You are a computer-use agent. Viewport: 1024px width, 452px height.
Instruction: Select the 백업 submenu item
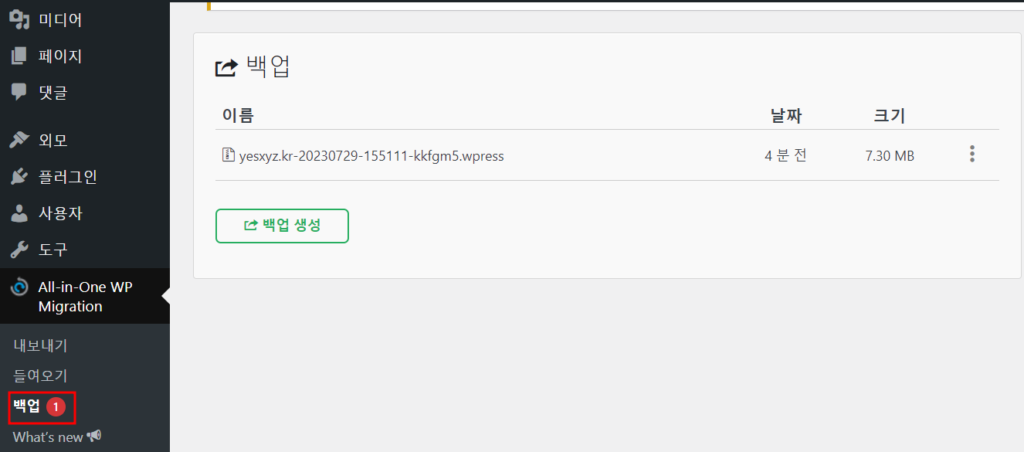(27, 406)
